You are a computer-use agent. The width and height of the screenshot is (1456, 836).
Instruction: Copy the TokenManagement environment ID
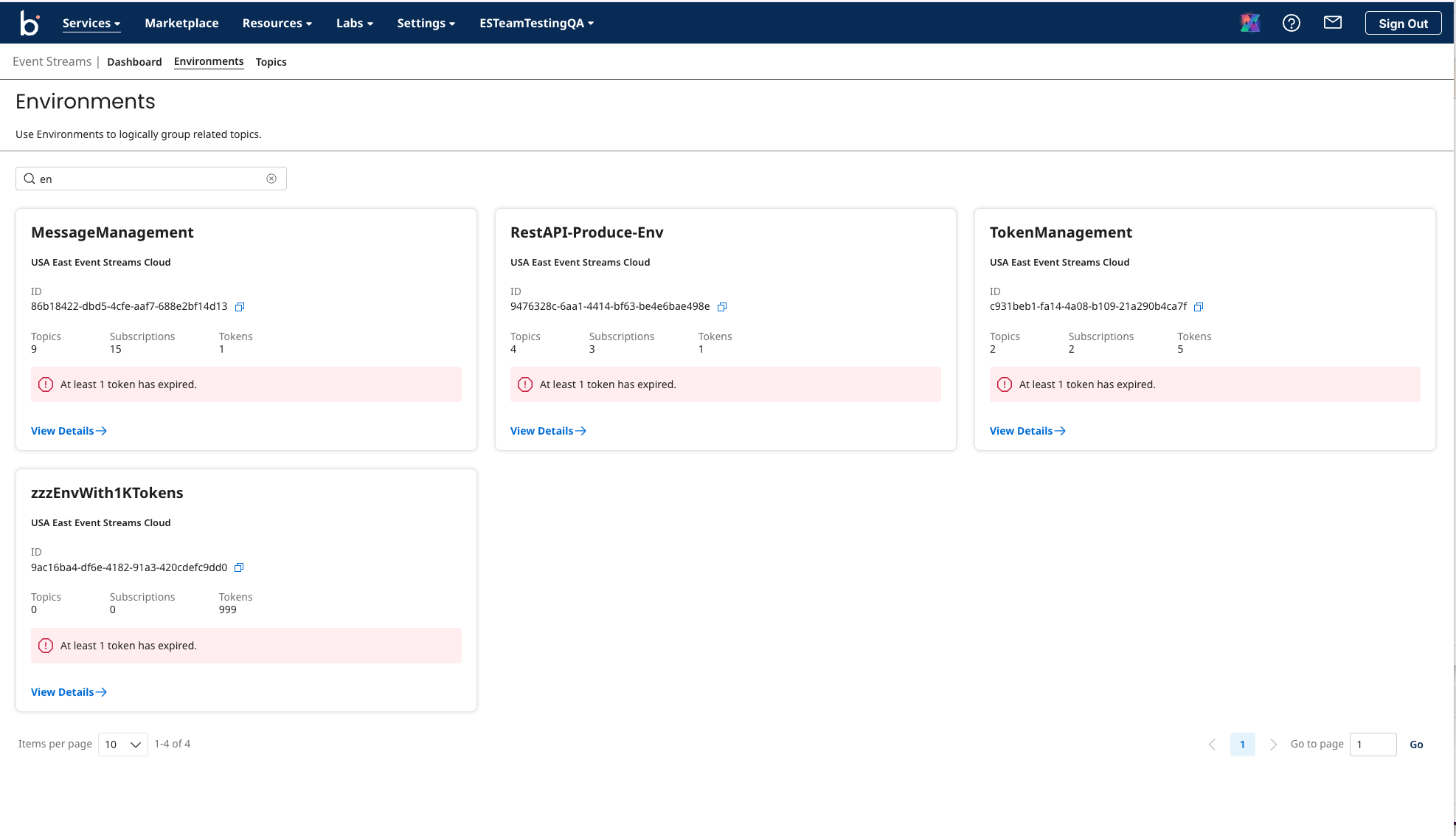click(x=1199, y=307)
